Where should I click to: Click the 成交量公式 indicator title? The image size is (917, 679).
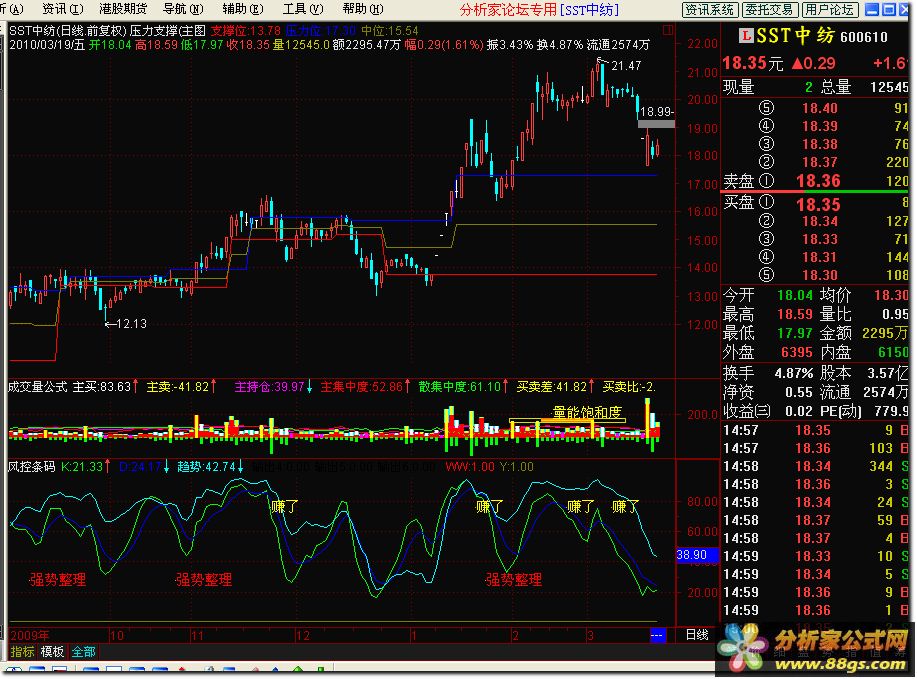click(37, 387)
